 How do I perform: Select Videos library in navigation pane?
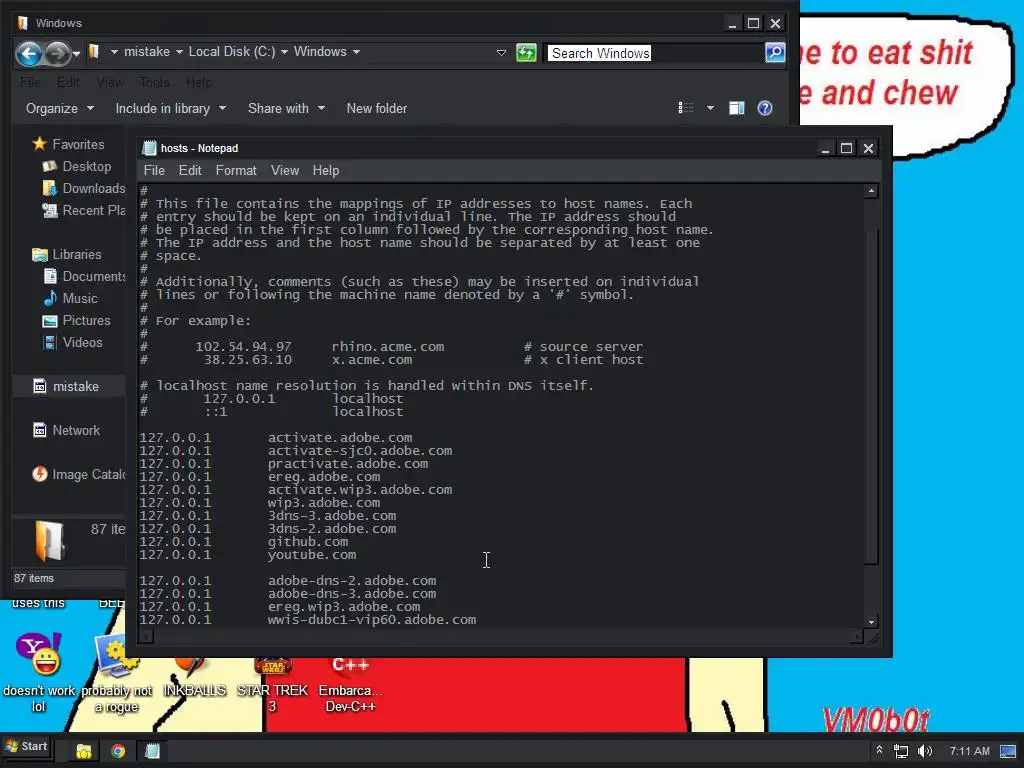point(72,343)
